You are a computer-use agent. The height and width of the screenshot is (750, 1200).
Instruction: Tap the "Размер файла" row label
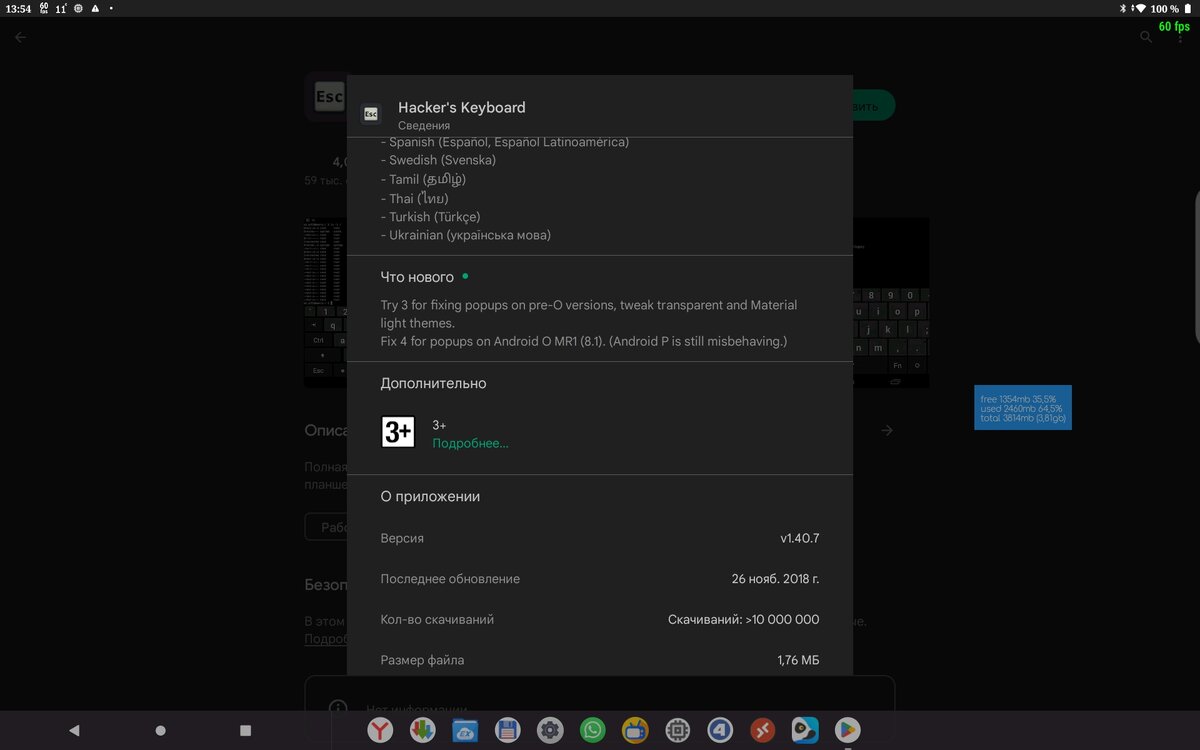422,660
